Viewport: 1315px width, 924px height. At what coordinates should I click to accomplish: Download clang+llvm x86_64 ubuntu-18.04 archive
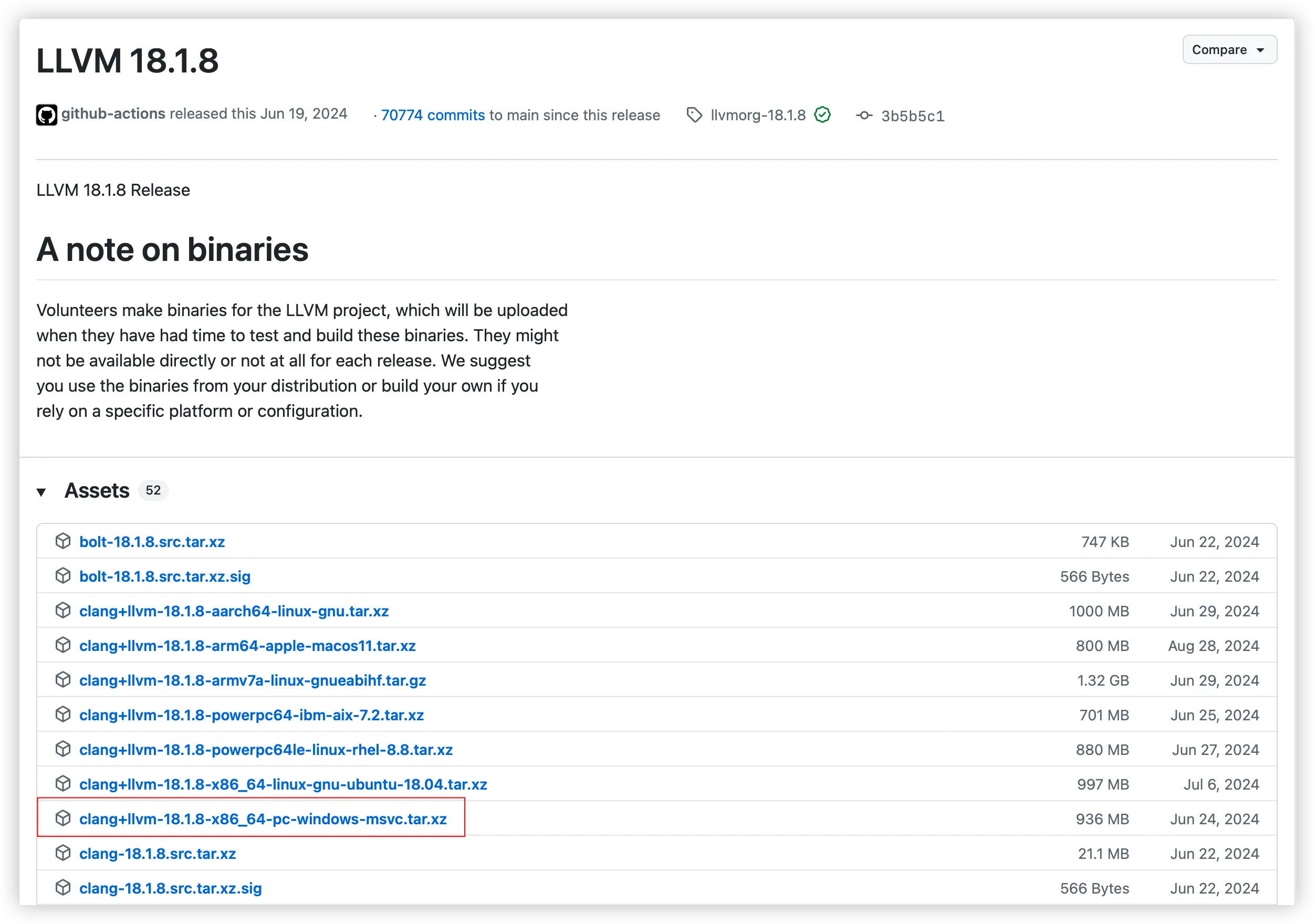283,784
